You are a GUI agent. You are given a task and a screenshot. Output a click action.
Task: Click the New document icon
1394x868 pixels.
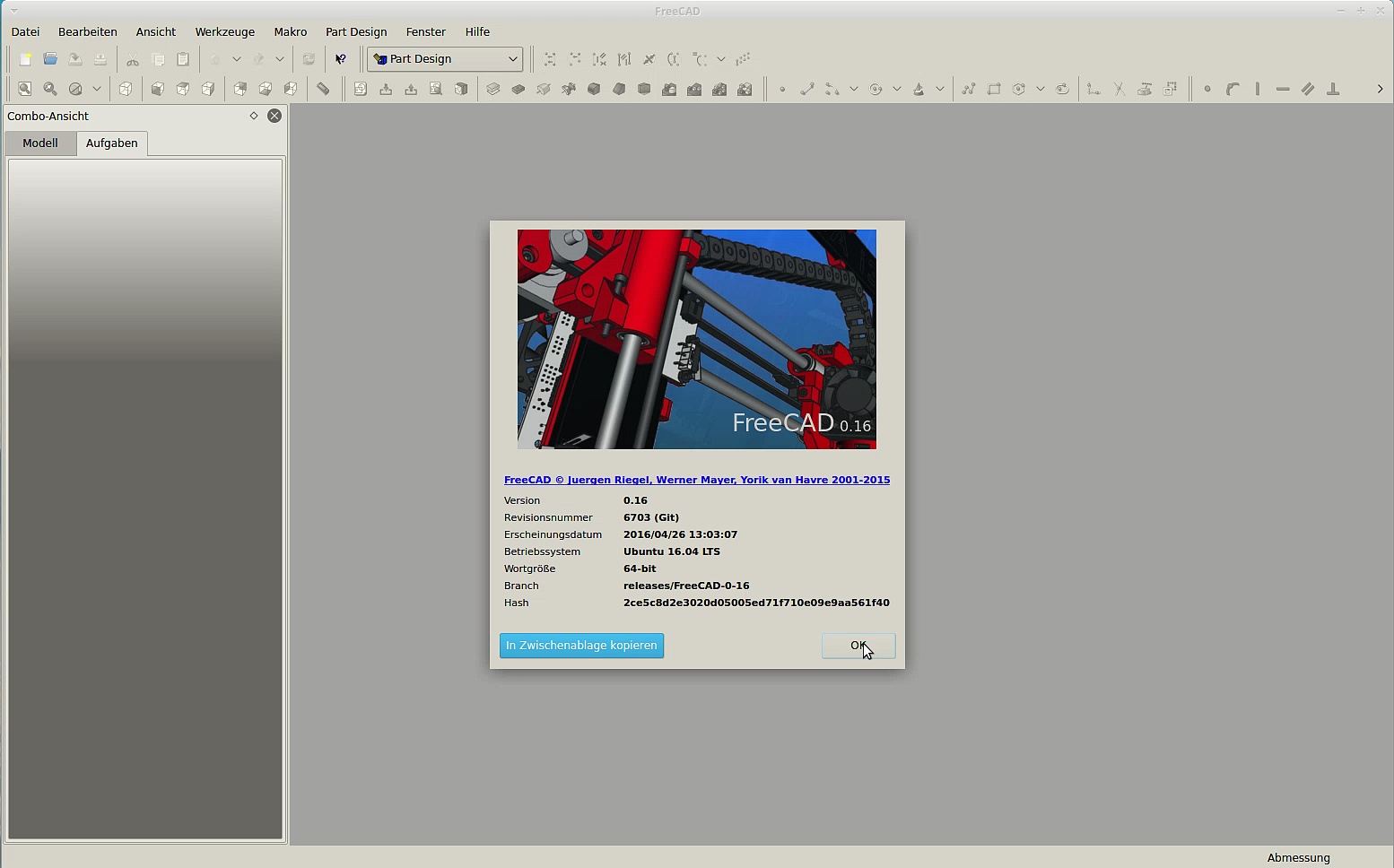(x=26, y=59)
